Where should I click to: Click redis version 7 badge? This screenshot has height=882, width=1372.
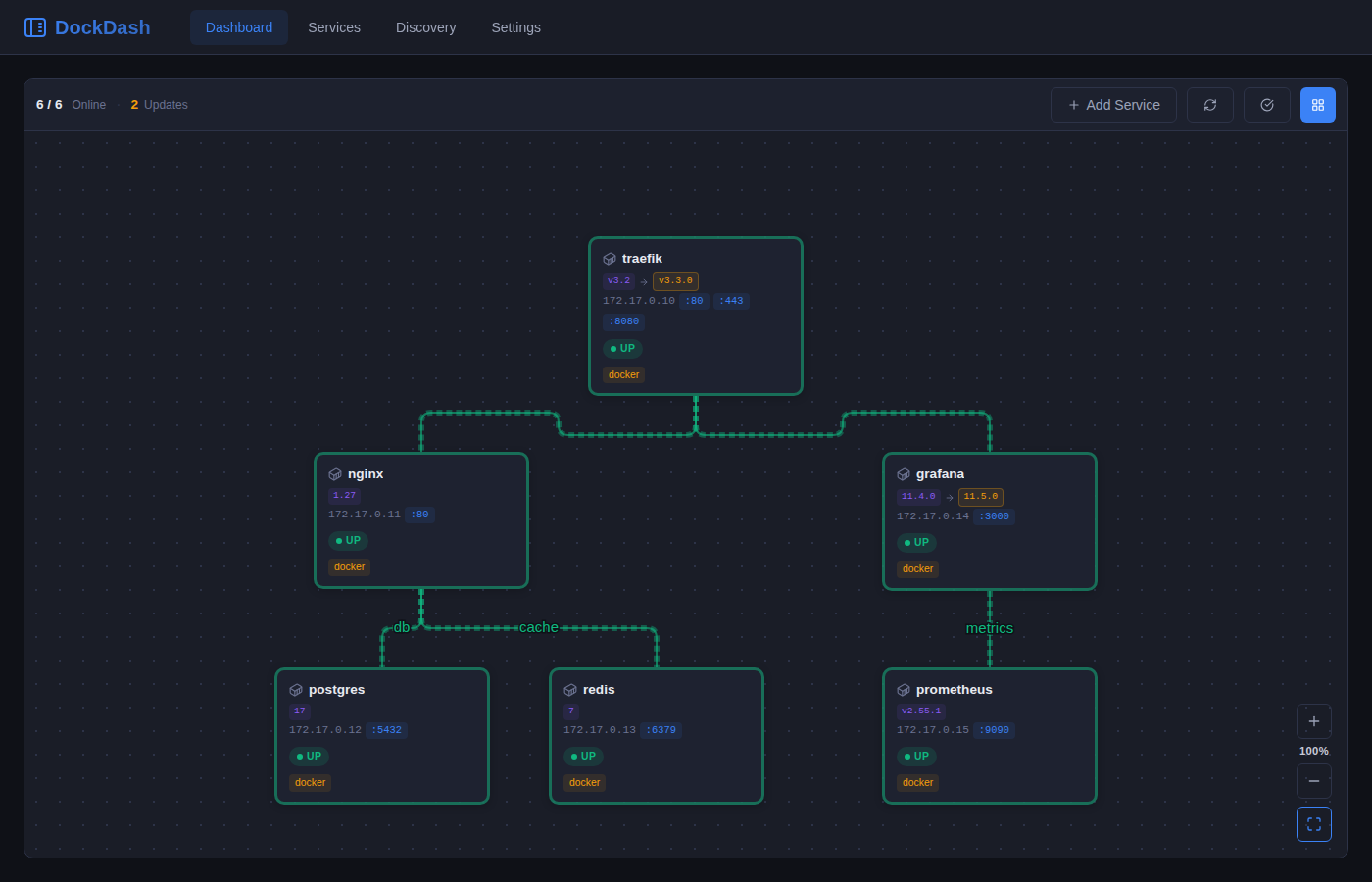click(571, 711)
